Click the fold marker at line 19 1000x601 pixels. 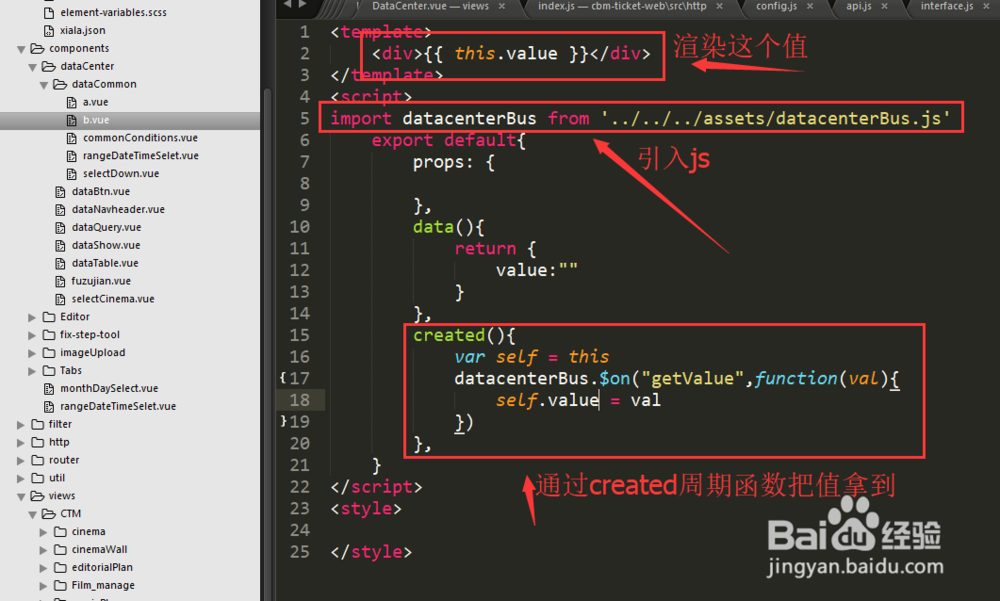[284, 421]
